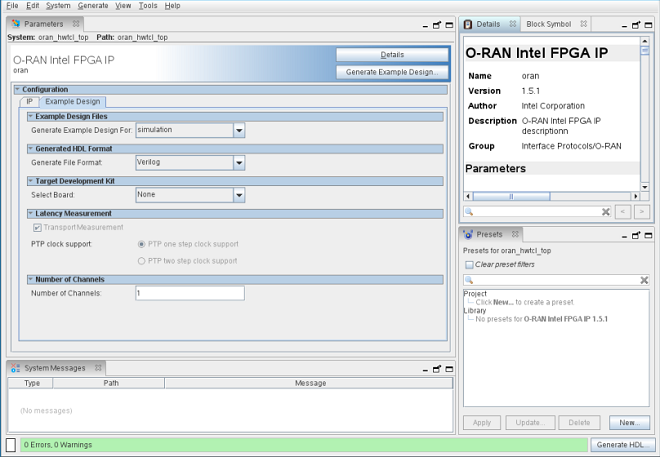660x457 pixels.
Task: Click the Details horizontal scrollbar thumb
Action: pyautogui.click(x=511, y=197)
